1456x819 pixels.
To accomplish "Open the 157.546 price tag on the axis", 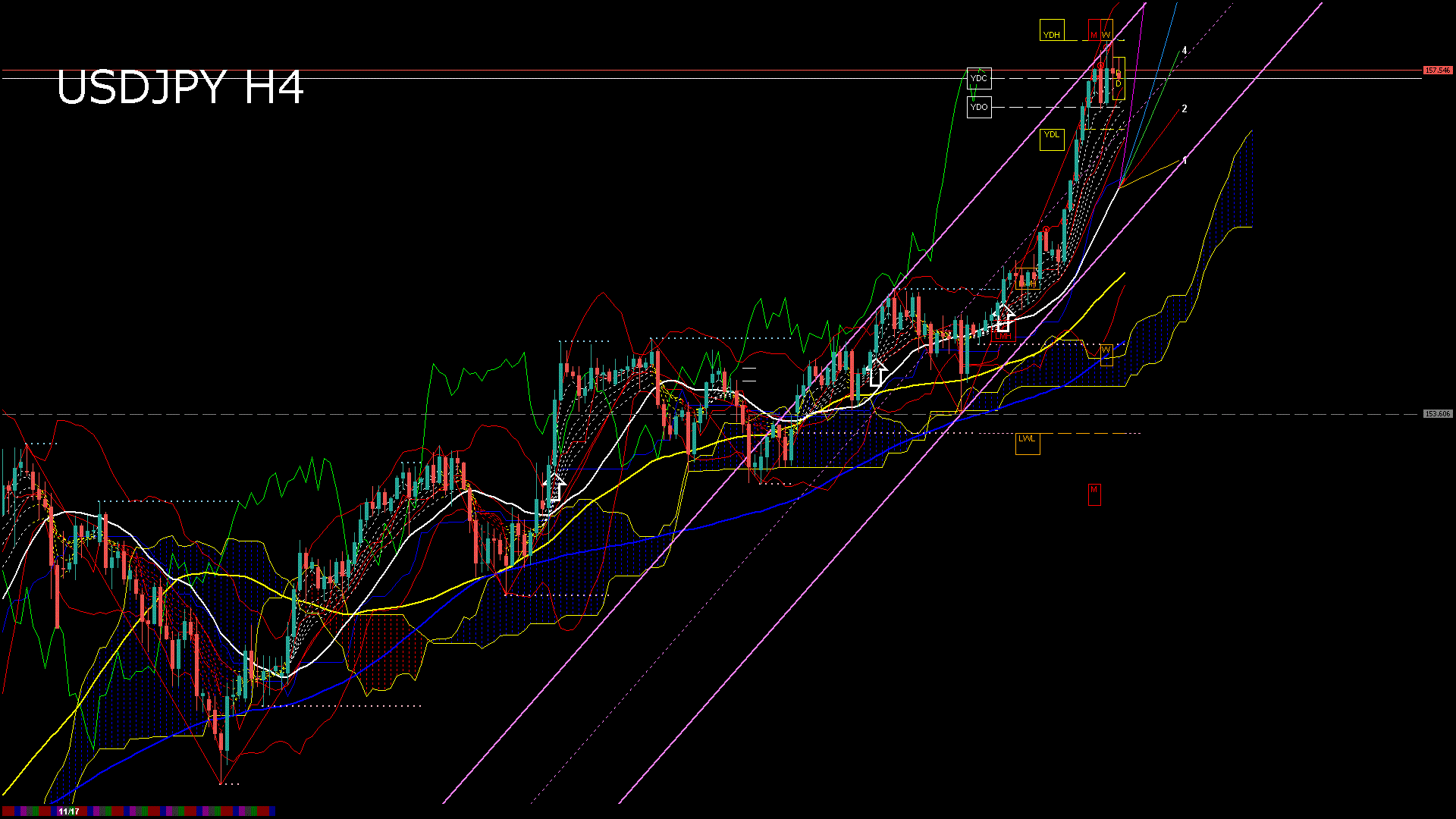I will point(1437,69).
